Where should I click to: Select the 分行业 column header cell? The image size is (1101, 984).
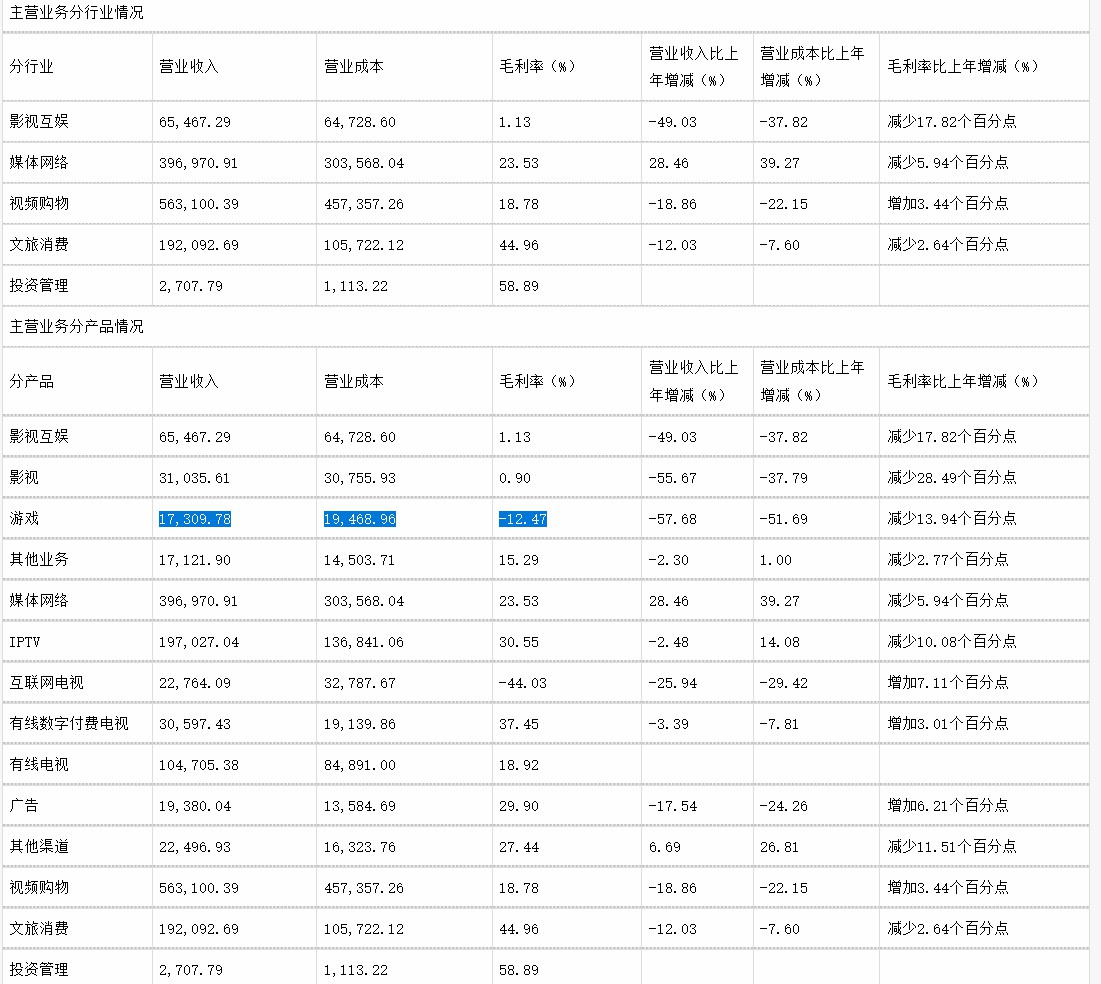32,67
